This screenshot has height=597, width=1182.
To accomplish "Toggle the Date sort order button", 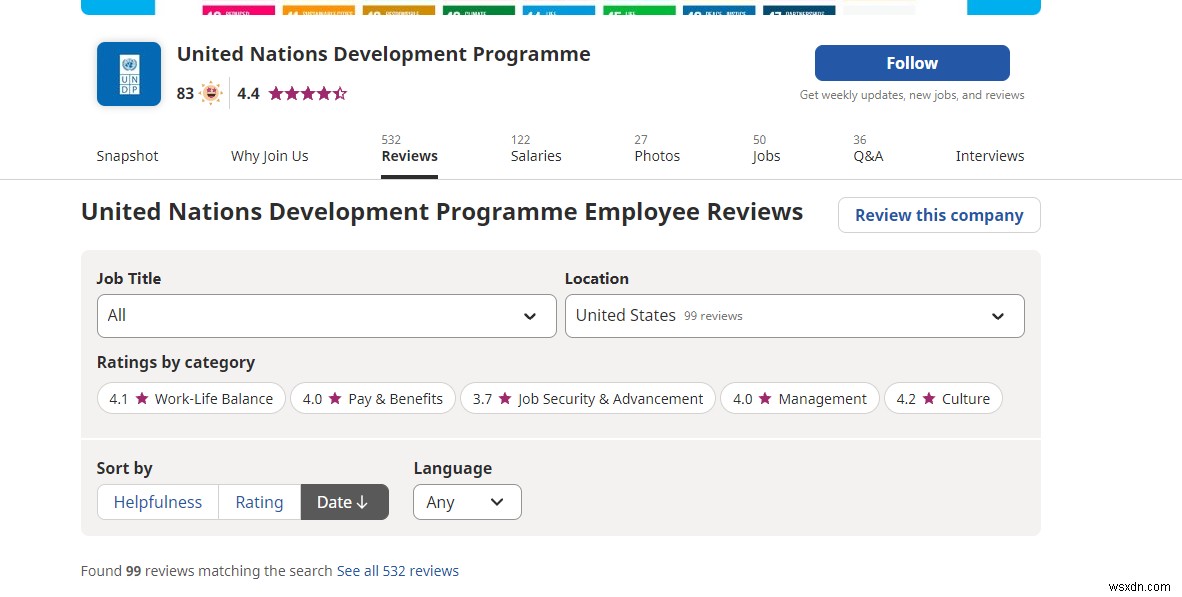I will (x=344, y=502).
